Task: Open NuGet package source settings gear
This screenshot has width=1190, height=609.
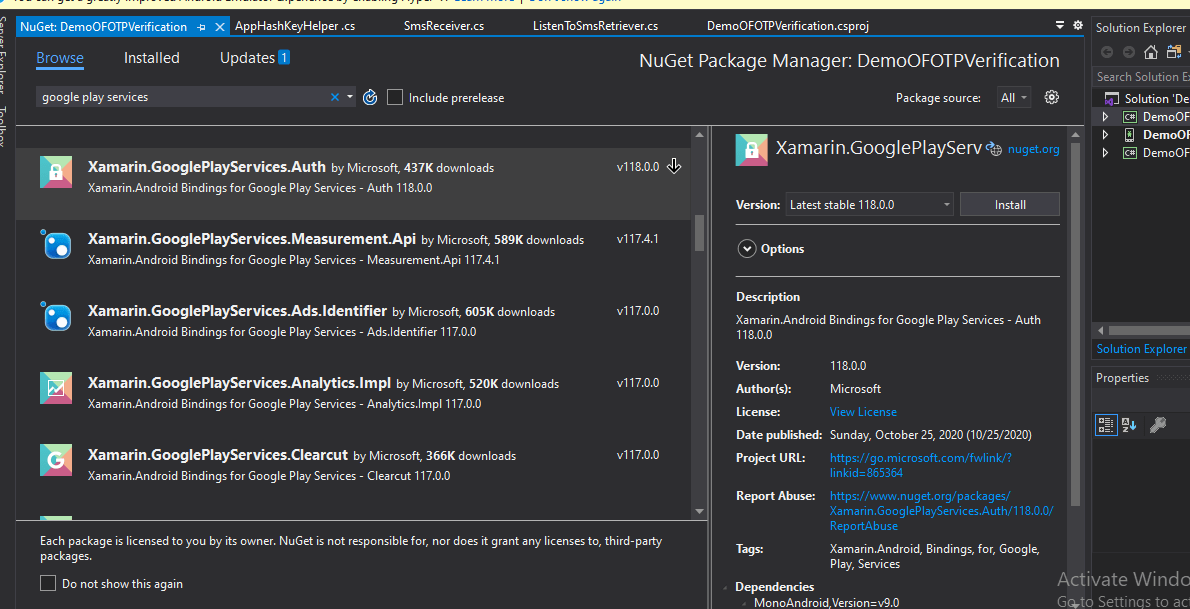Action: pos(1051,97)
